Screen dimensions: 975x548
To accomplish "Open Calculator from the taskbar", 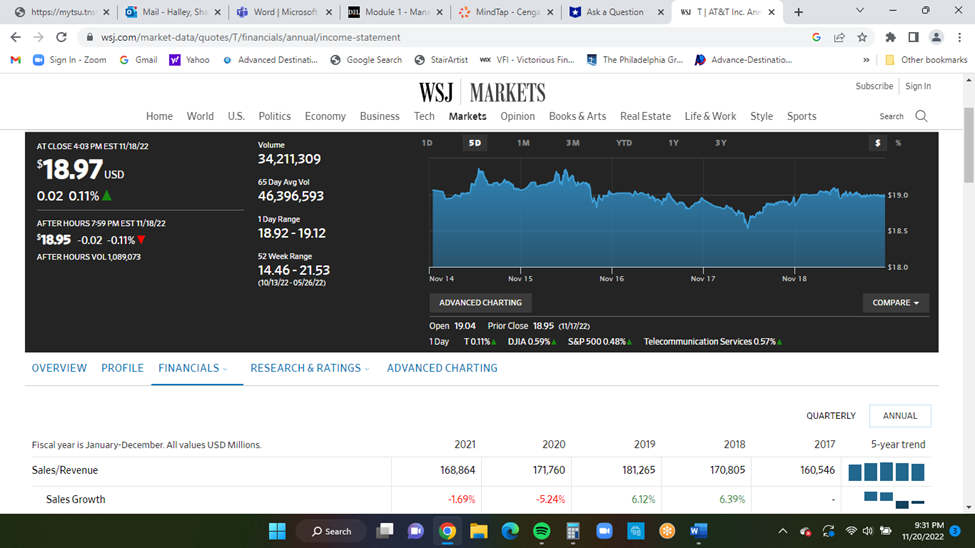I will tap(573, 531).
